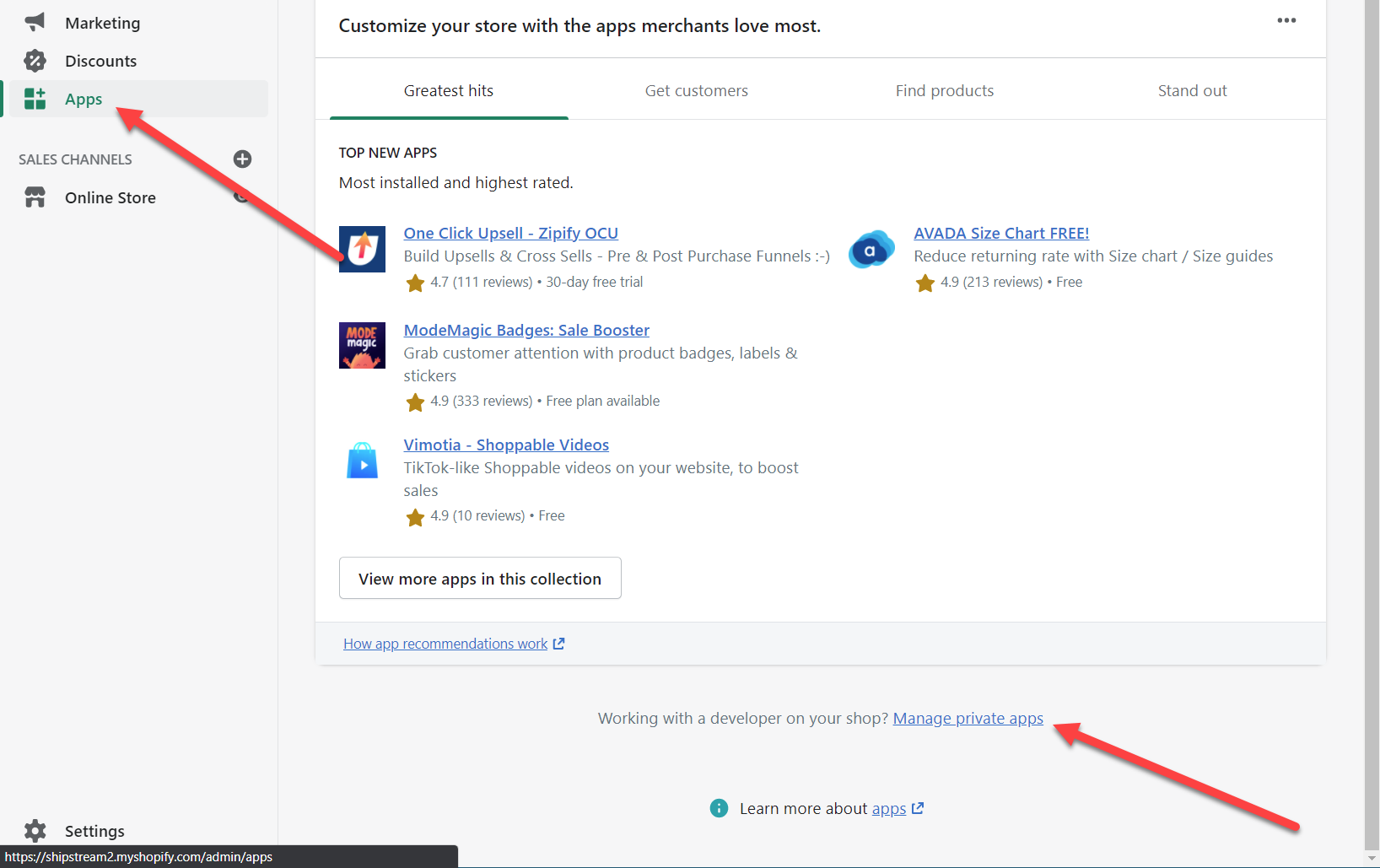Click Manage private apps link
1380x868 pixels.
tap(968, 718)
